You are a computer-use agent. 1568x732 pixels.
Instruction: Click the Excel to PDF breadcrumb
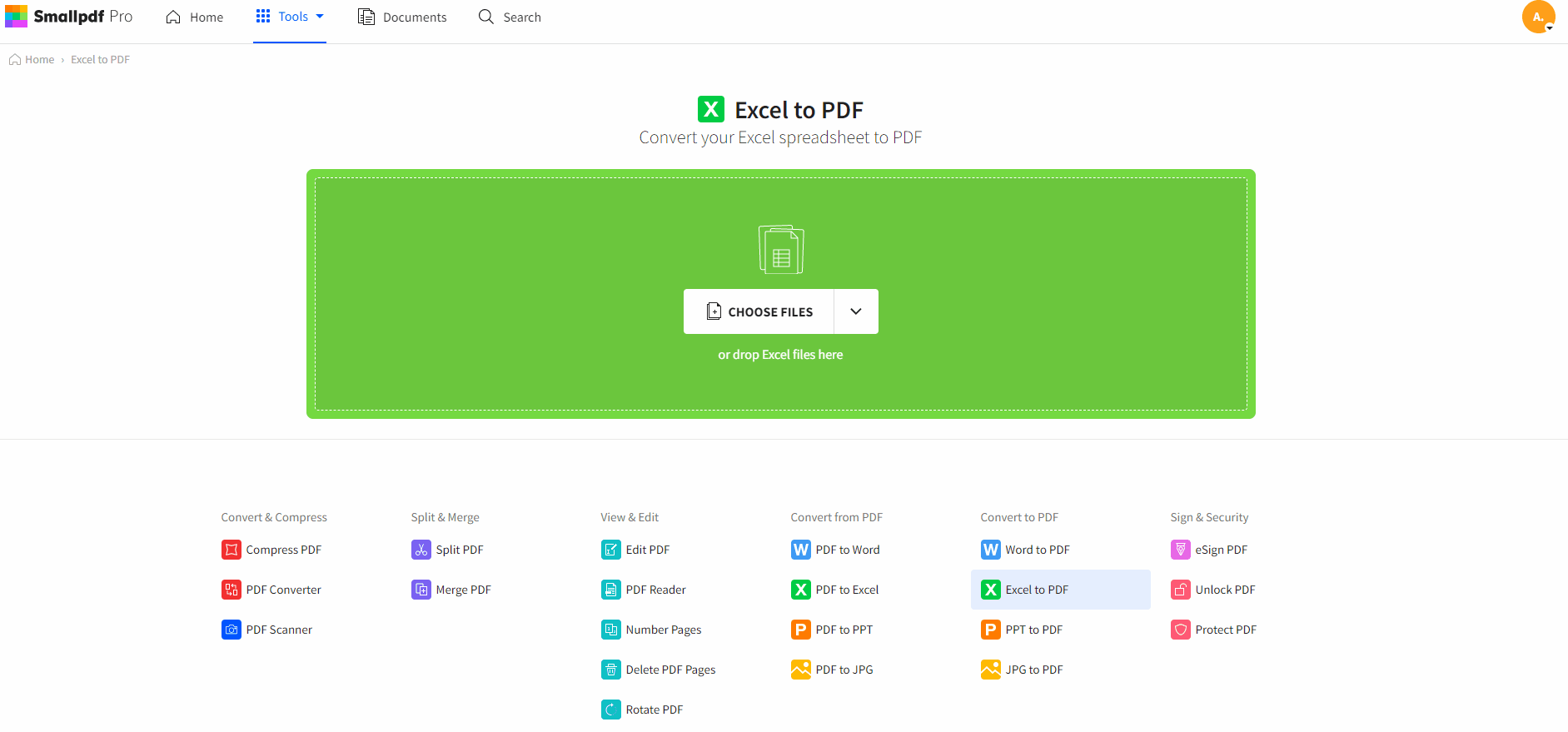pos(100,60)
